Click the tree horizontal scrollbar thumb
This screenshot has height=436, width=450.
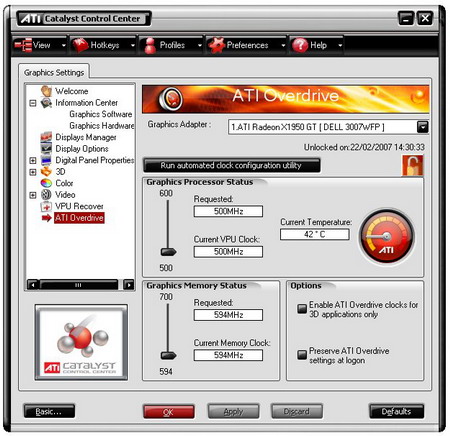click(78, 285)
